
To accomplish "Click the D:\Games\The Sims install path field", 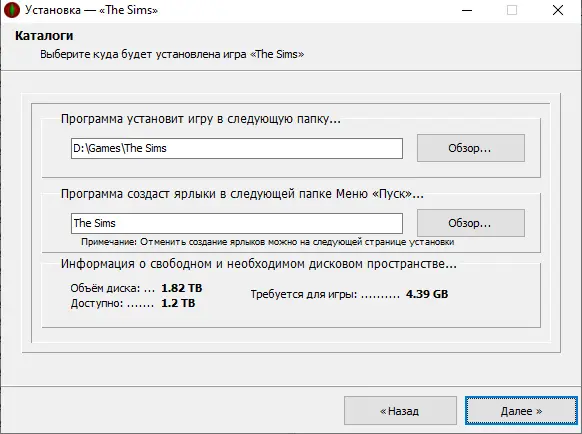I will (237, 149).
